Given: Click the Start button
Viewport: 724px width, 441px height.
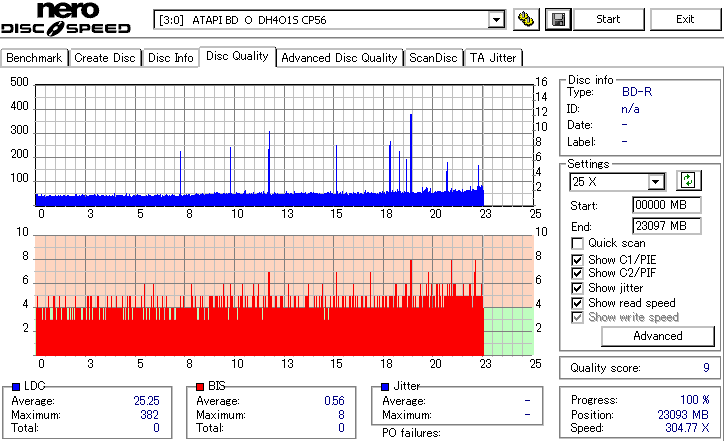Looking at the screenshot, I should (x=608, y=19).
